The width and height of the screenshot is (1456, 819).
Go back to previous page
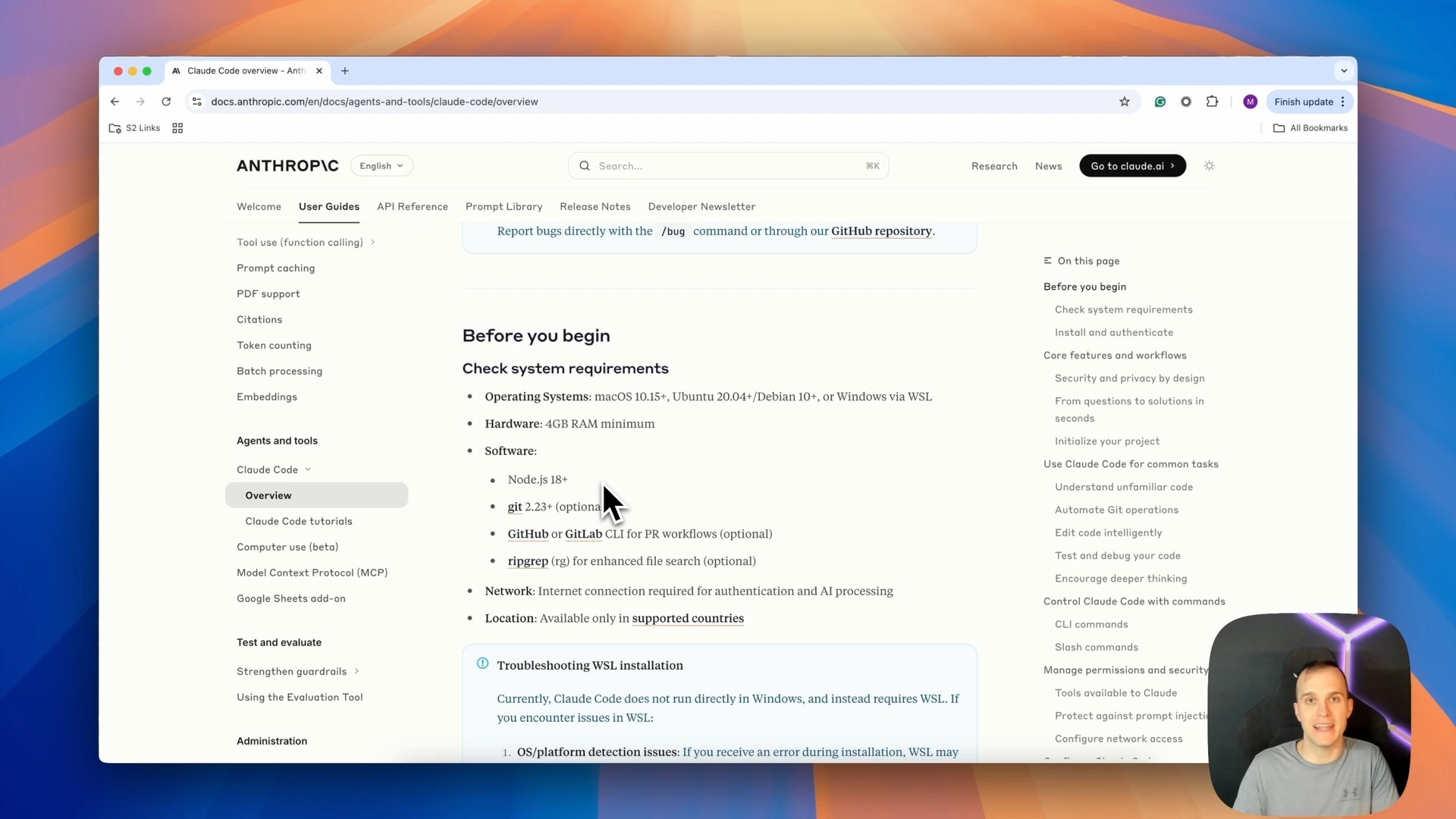pos(115,102)
